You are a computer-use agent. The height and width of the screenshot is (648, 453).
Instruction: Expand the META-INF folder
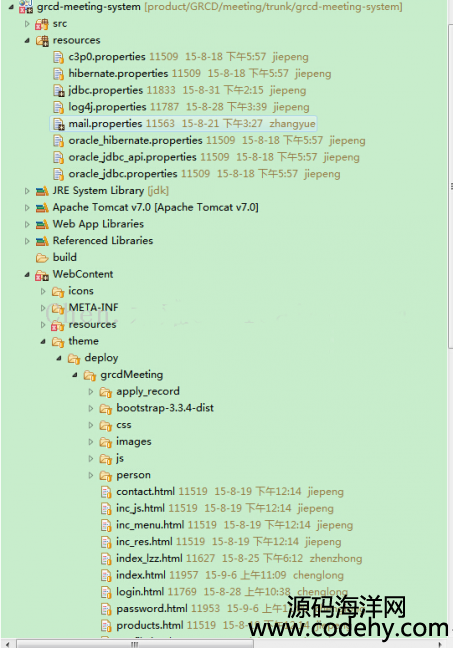[43, 308]
